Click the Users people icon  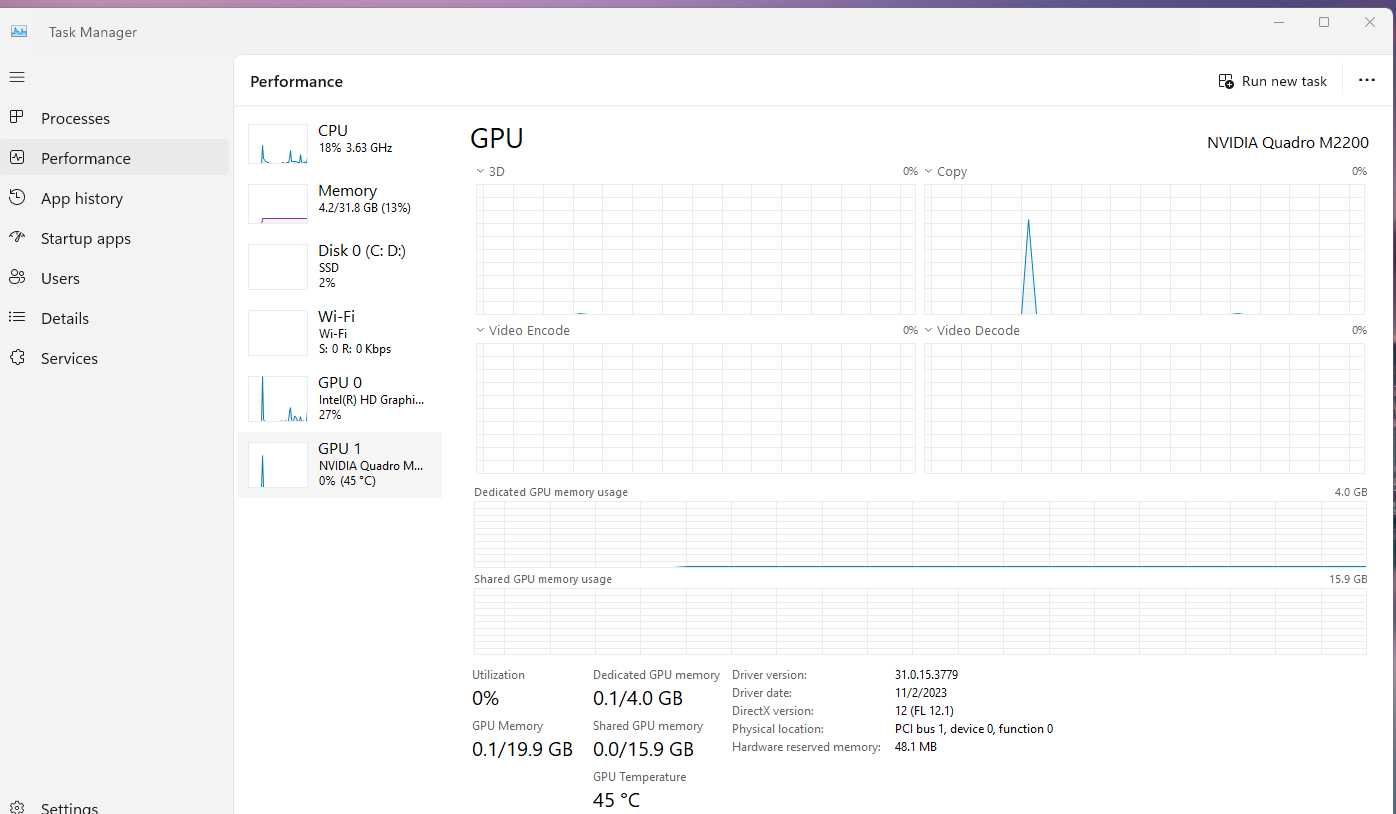click(x=17, y=278)
